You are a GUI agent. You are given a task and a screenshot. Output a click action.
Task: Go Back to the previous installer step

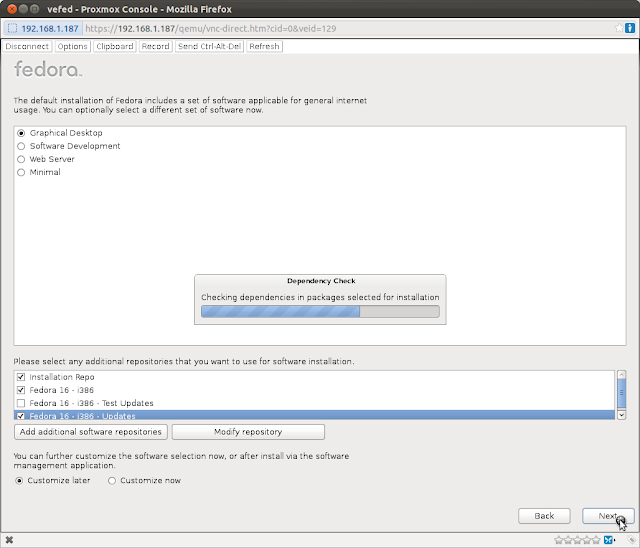pos(544,516)
